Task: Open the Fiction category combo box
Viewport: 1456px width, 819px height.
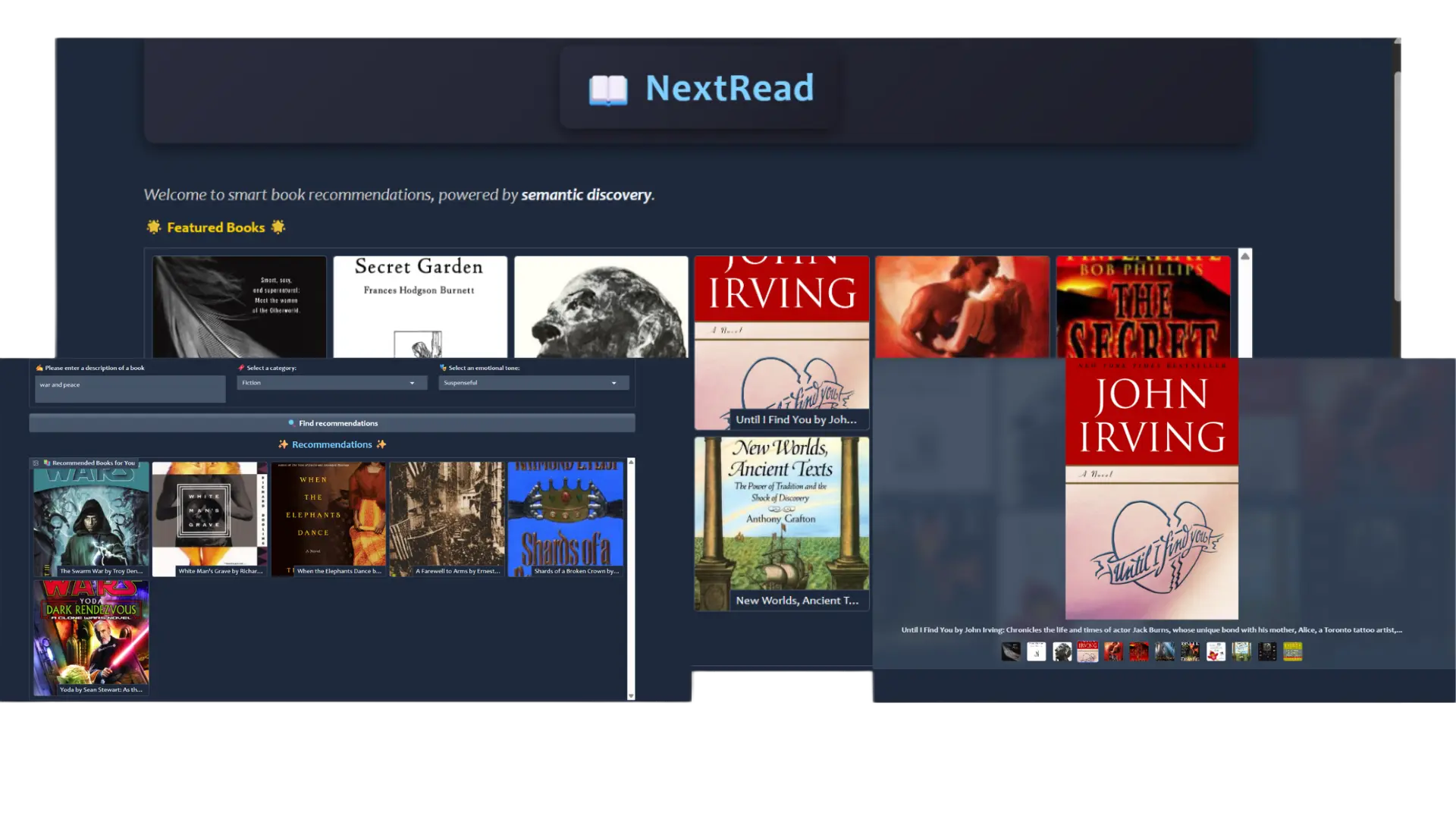Action: click(332, 383)
